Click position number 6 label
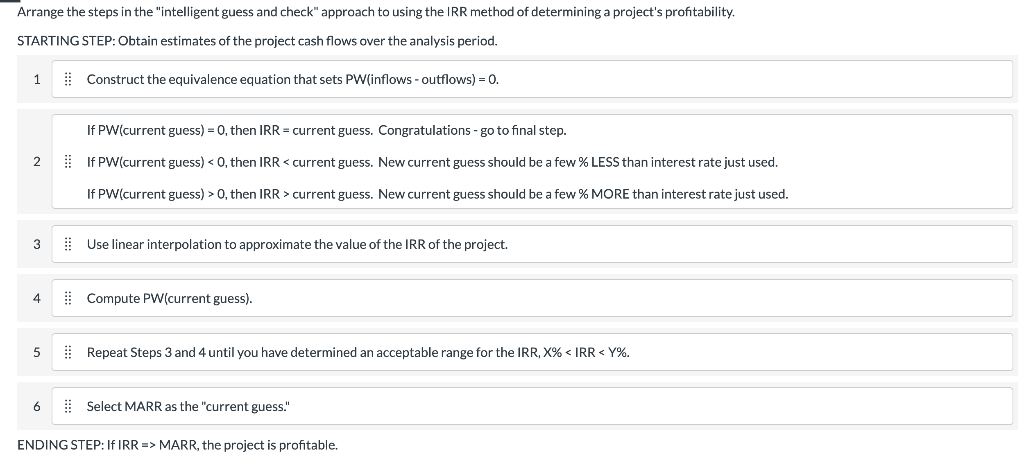Screen dimensions: 1024x461 click(37, 407)
